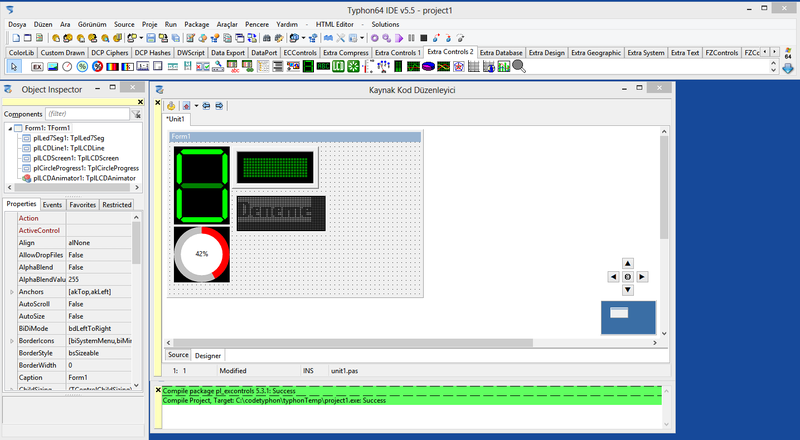Collapse the Form1: TForm1 tree node
800x440 pixels.
tap(10, 128)
